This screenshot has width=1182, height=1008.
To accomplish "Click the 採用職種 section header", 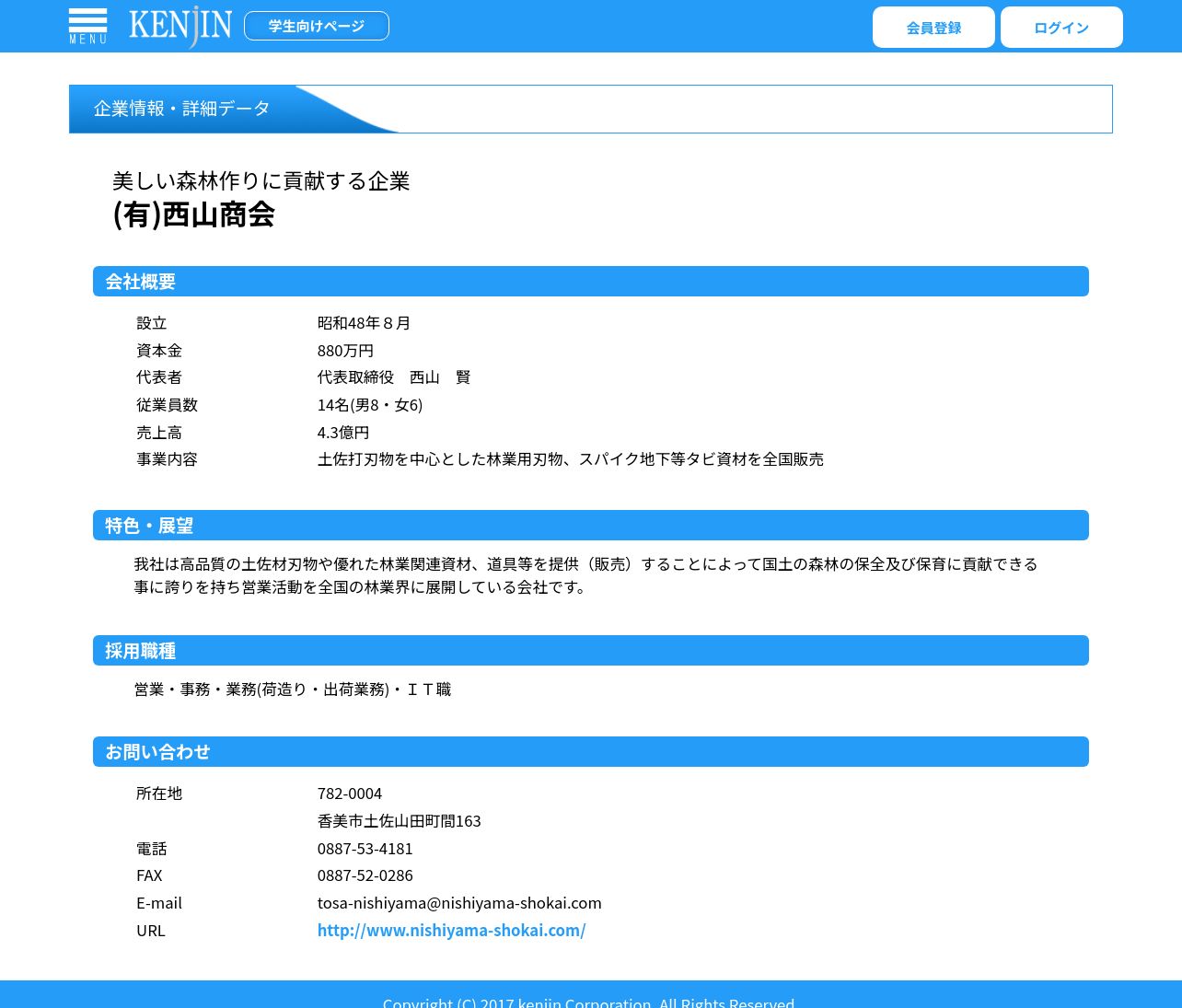I will pos(591,651).
